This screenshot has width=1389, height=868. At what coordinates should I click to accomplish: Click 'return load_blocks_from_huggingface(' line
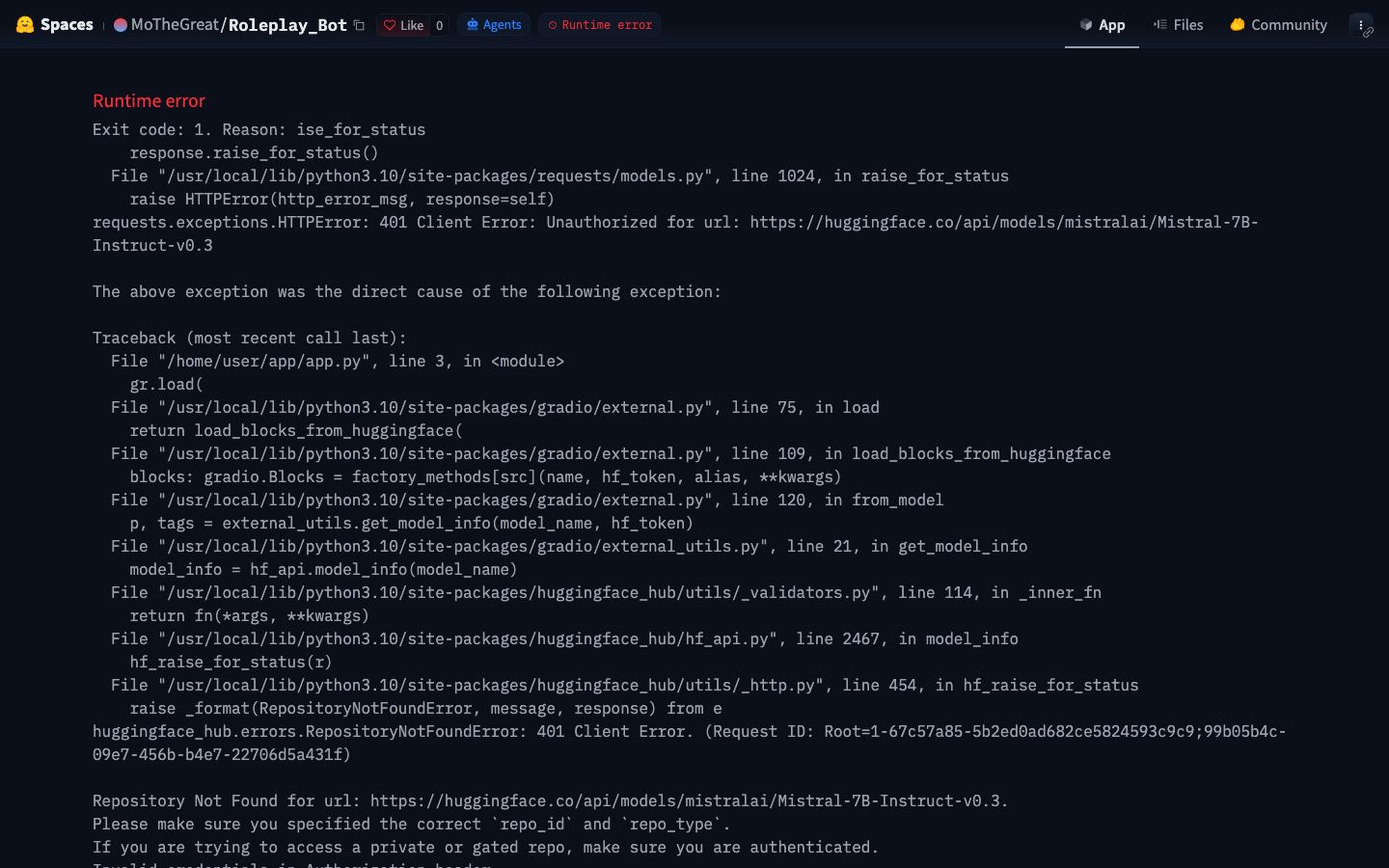point(296,430)
